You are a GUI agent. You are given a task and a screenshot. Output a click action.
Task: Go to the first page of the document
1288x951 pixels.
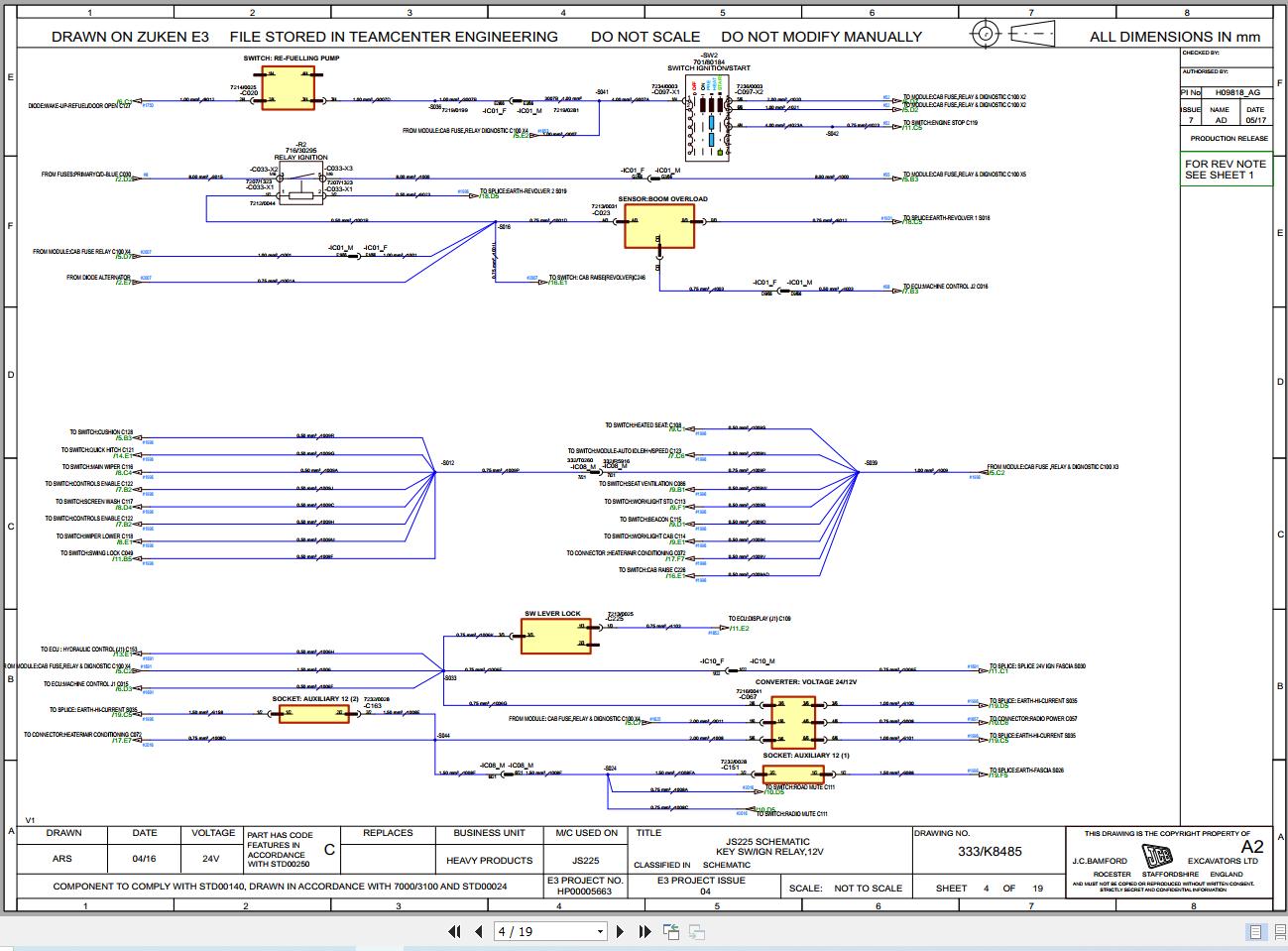[x=455, y=931]
